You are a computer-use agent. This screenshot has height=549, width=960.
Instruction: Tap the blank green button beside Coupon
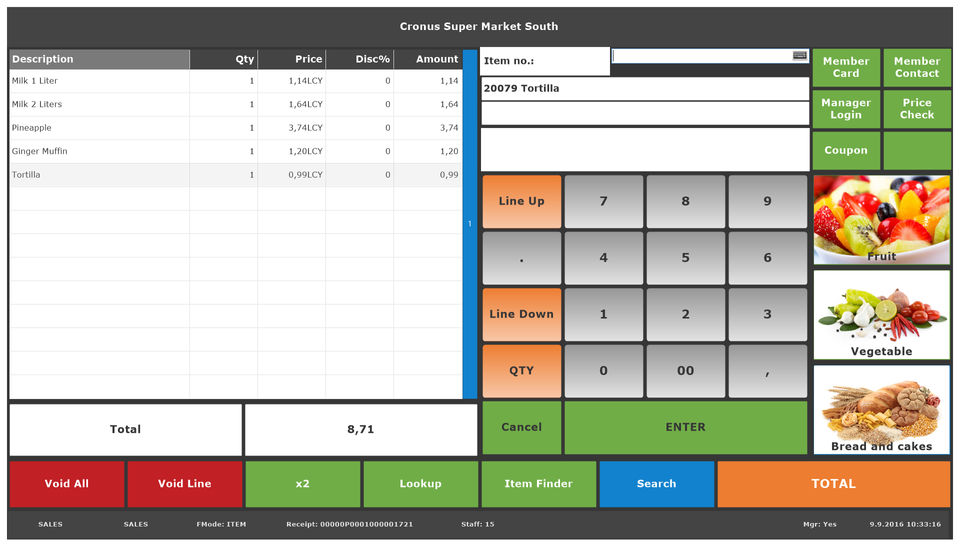point(917,151)
